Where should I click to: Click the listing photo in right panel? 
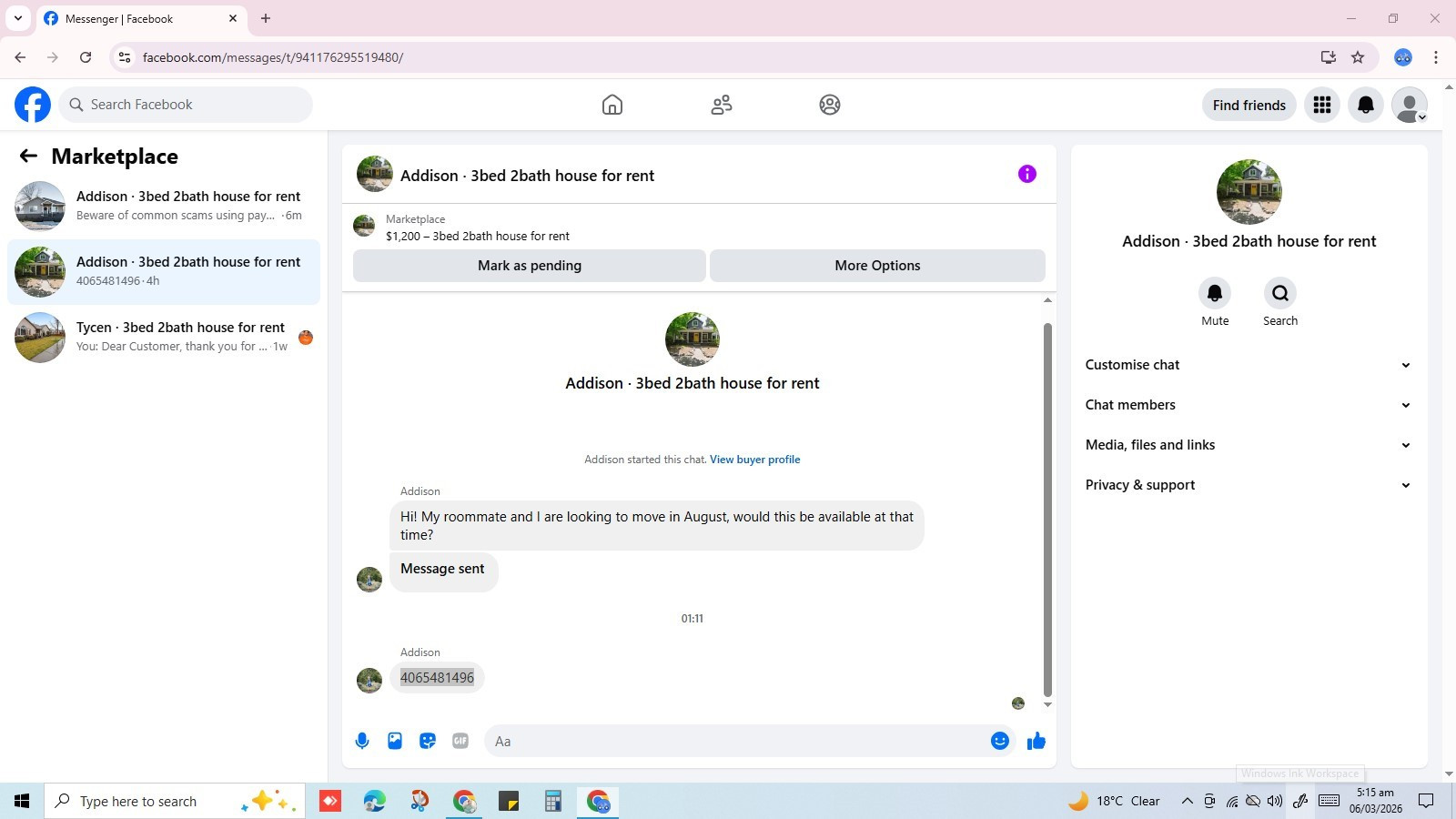pos(1249,192)
